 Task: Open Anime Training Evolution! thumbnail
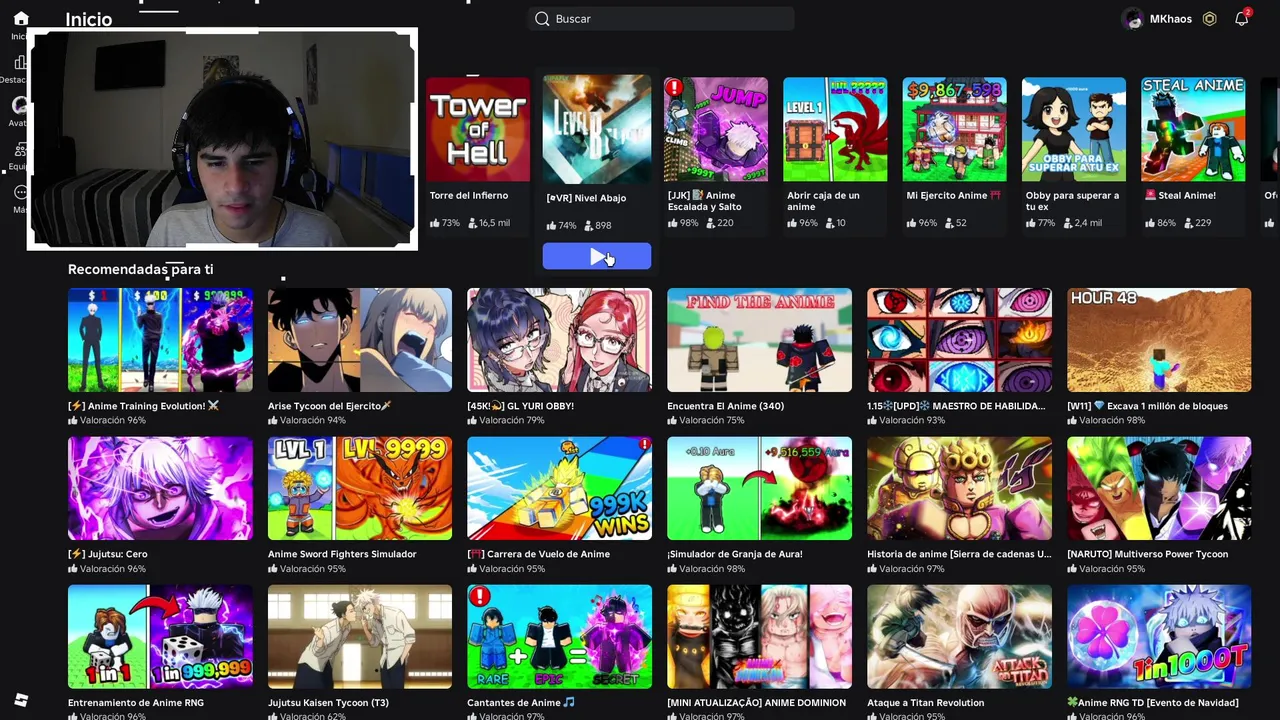(x=160, y=340)
